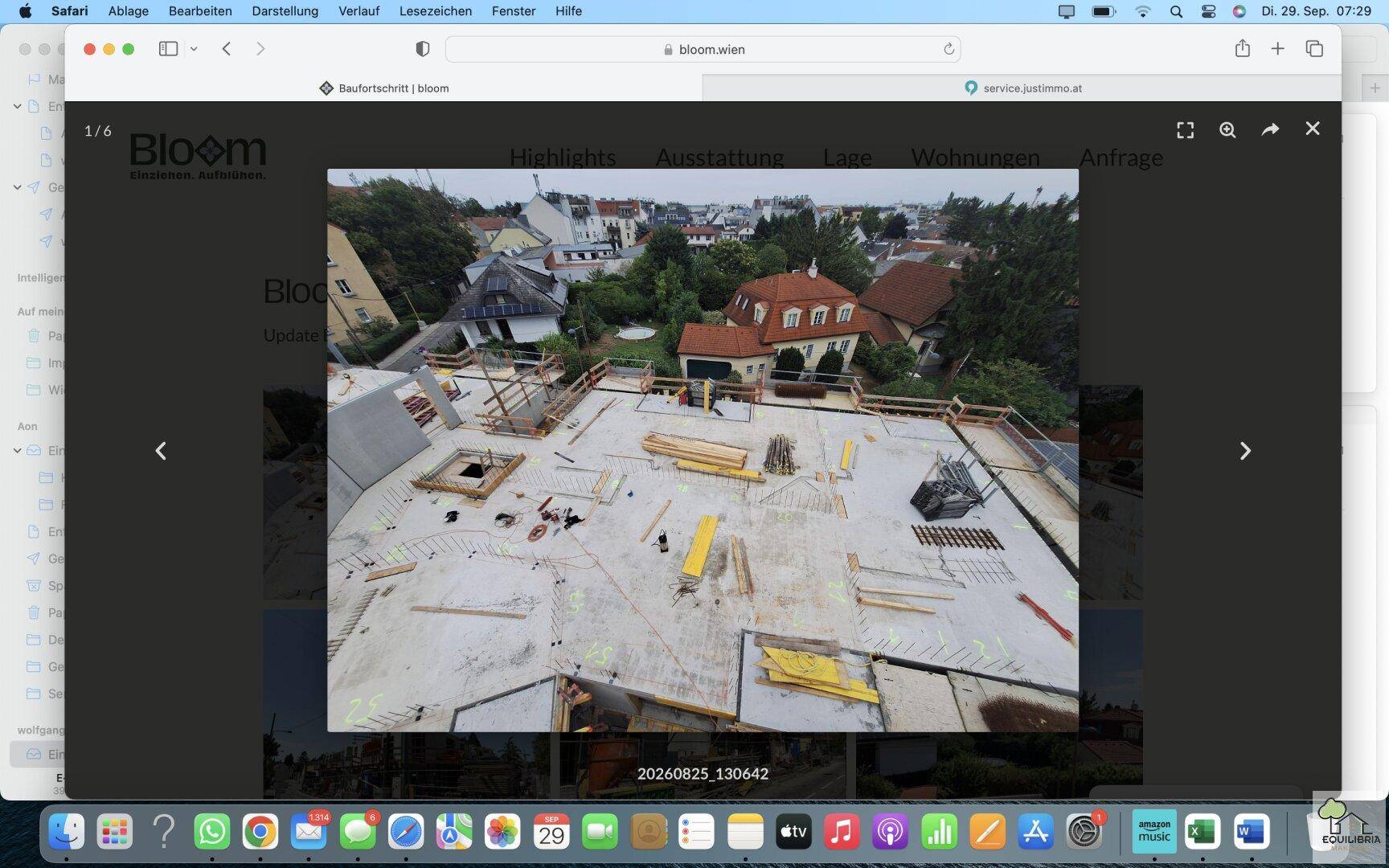The height and width of the screenshot is (868, 1389).
Task: Click the Highlights navigation link
Action: (x=563, y=158)
